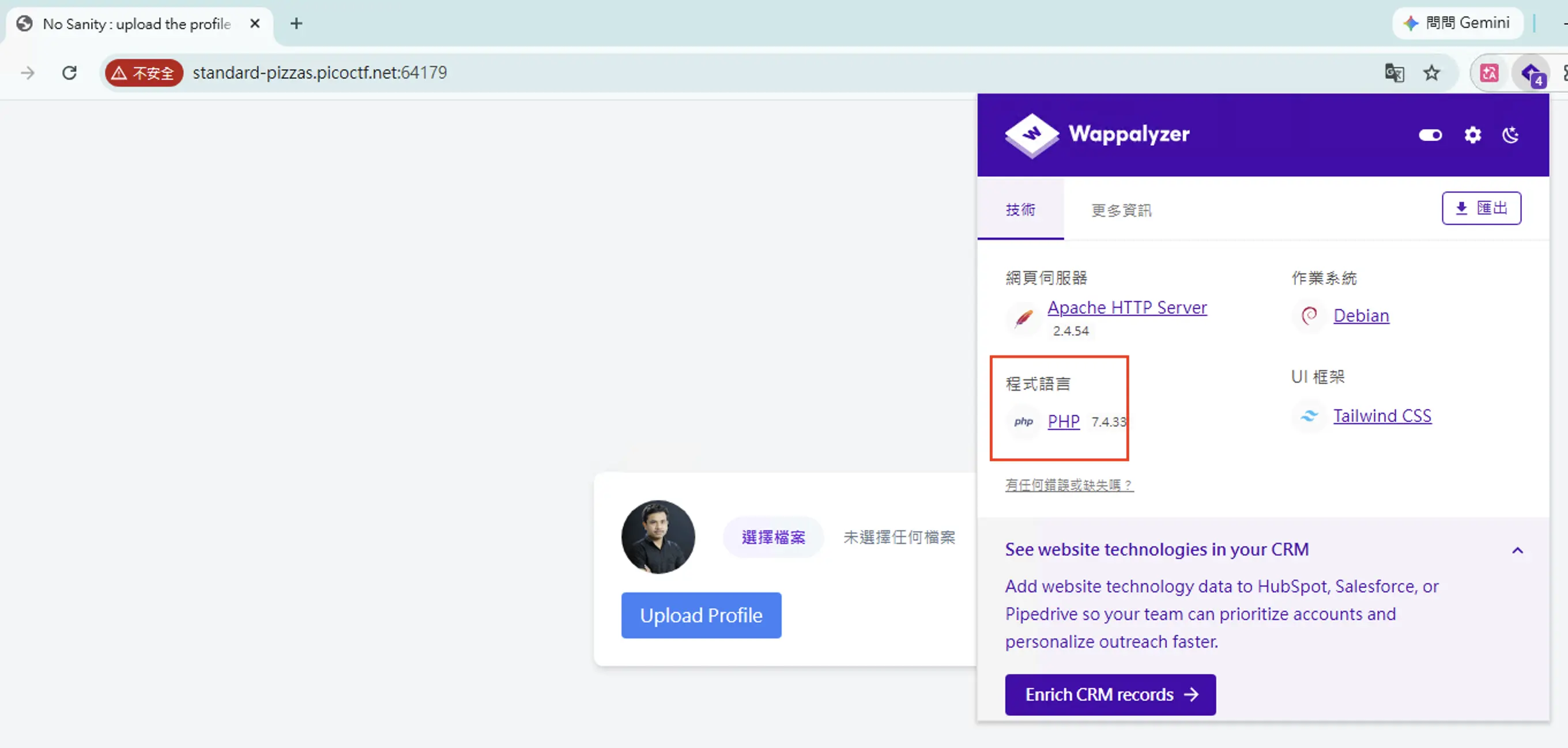
Task: Click the 匯出 export button
Action: pyautogui.click(x=1480, y=208)
